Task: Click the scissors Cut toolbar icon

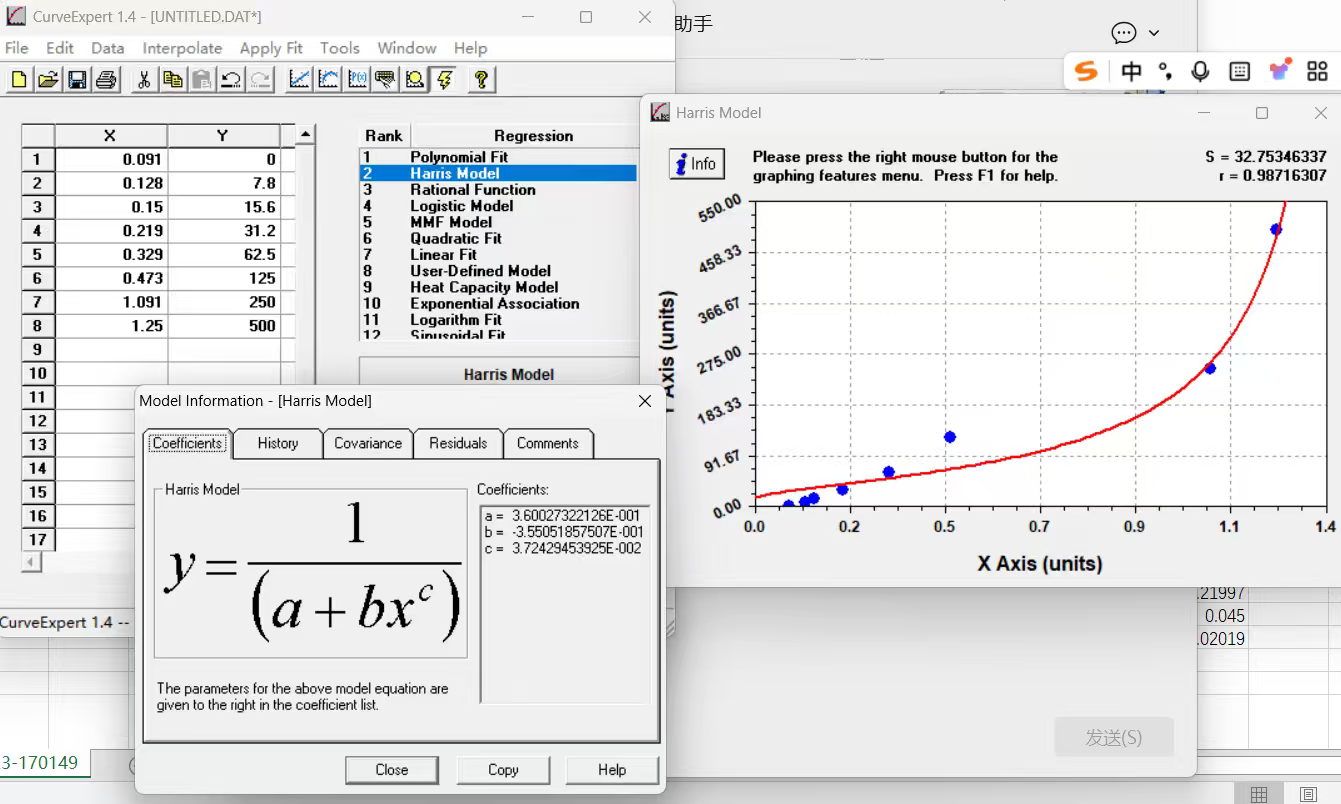Action: [x=143, y=80]
